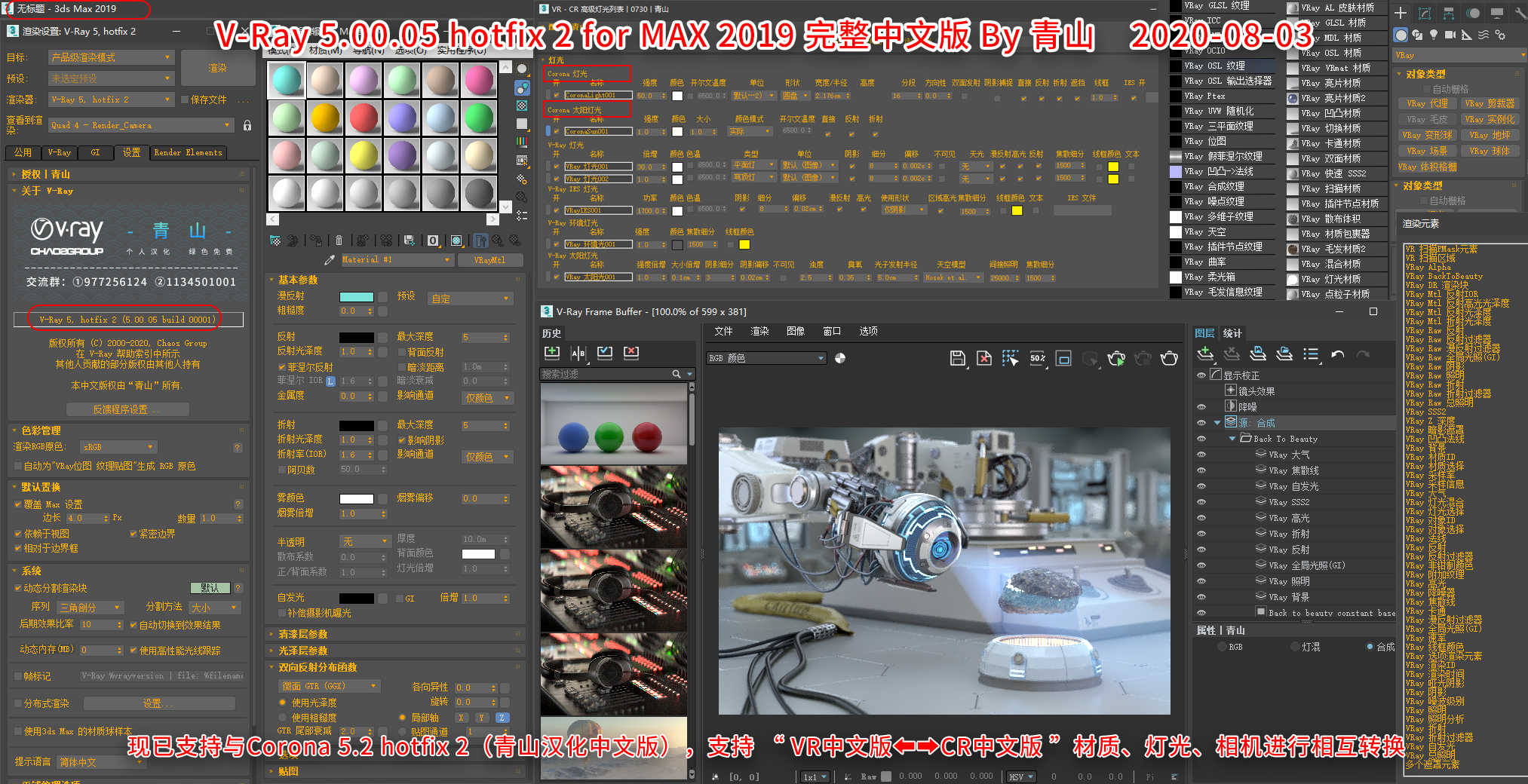
Task: Open 产品级渲染模式 target dropdown
Action: click(x=112, y=57)
